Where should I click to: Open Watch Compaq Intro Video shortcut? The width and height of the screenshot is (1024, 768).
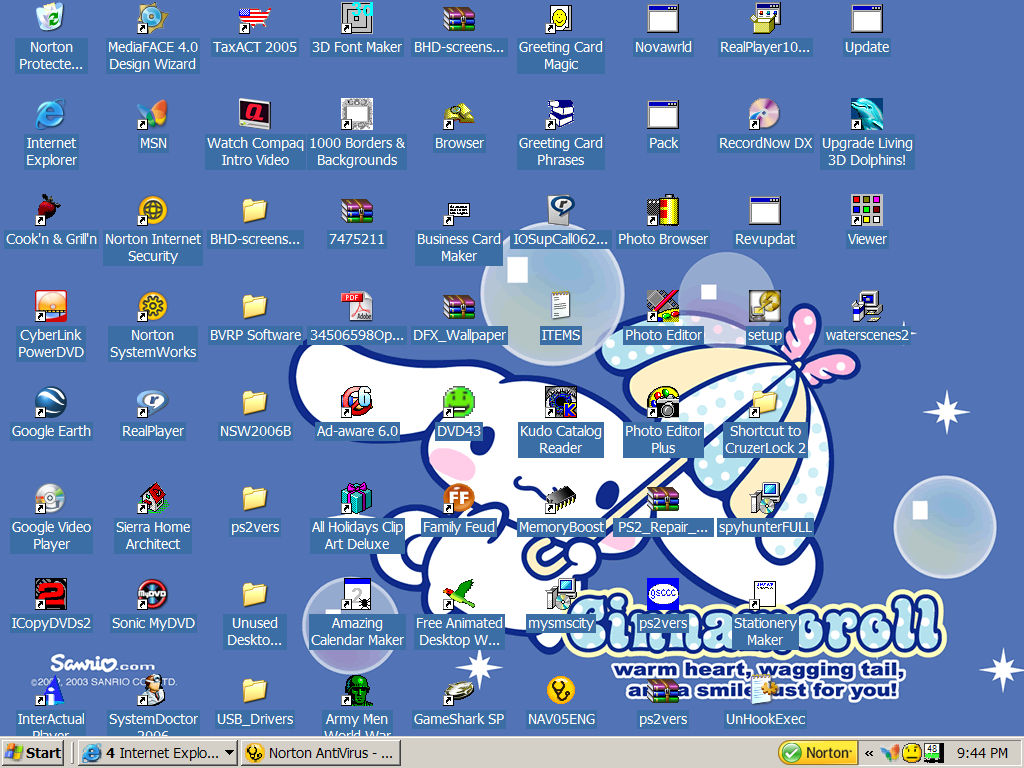click(255, 114)
